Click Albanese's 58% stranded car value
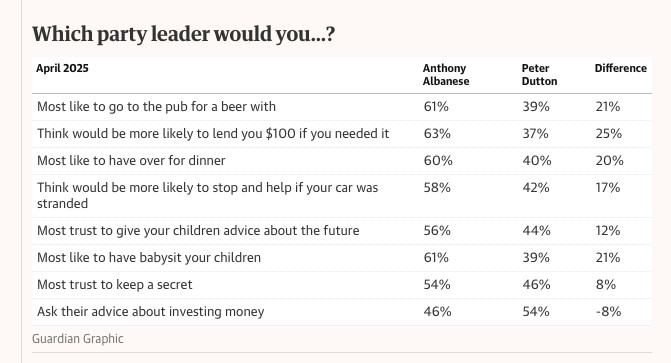The width and height of the screenshot is (671, 363). pyautogui.click(x=437, y=187)
